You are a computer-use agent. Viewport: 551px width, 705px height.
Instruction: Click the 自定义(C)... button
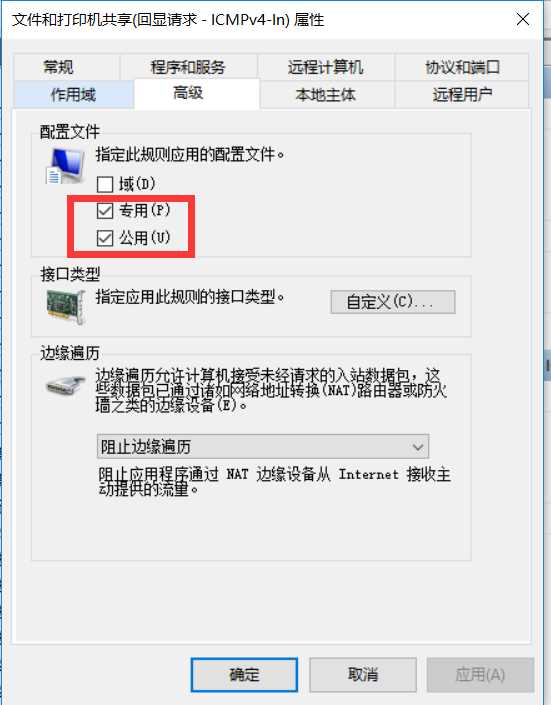[393, 302]
